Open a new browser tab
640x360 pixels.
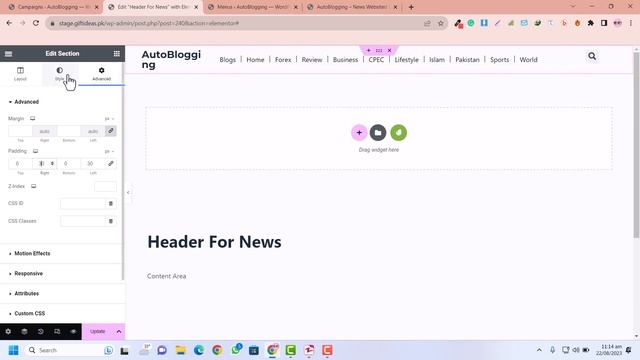click(411, 7)
